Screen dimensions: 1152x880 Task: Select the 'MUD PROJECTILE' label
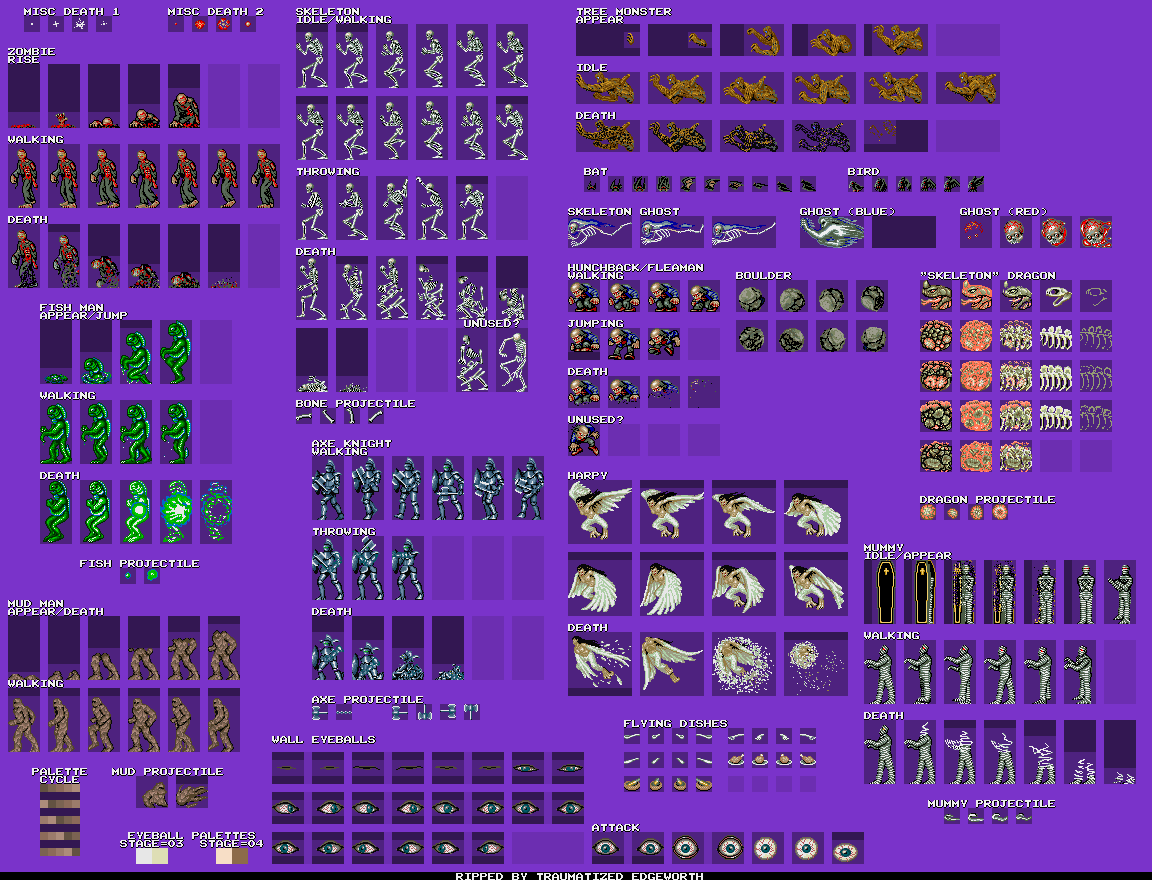[168, 771]
